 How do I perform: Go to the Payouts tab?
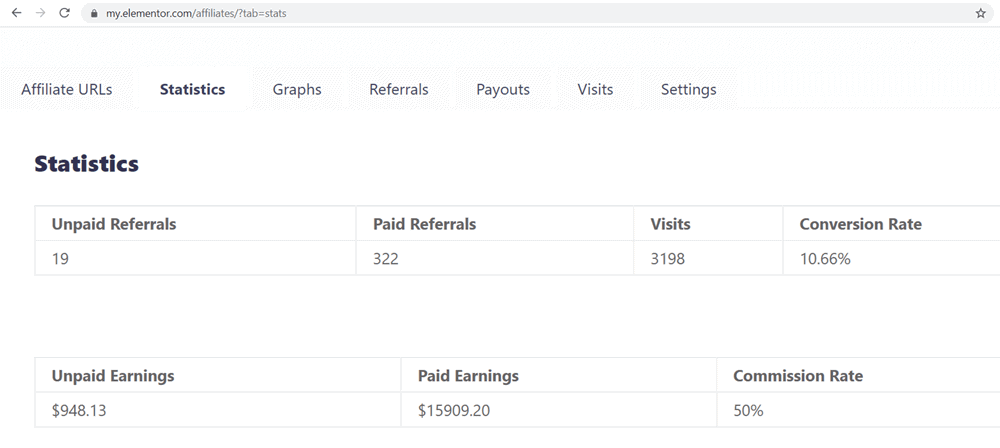pyautogui.click(x=503, y=89)
